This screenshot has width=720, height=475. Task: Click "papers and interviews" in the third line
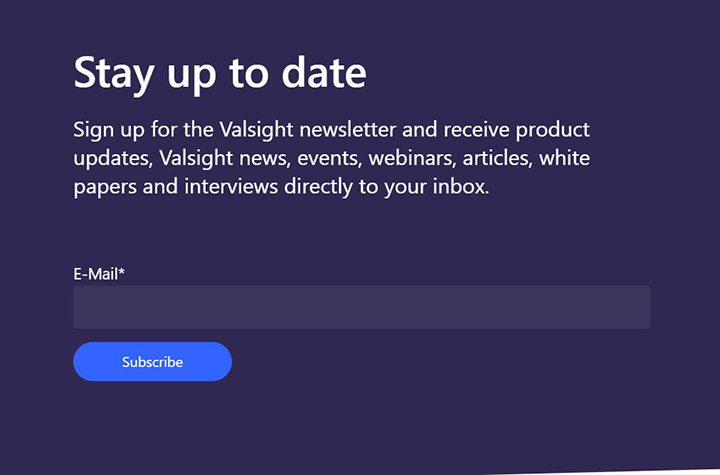click(176, 187)
